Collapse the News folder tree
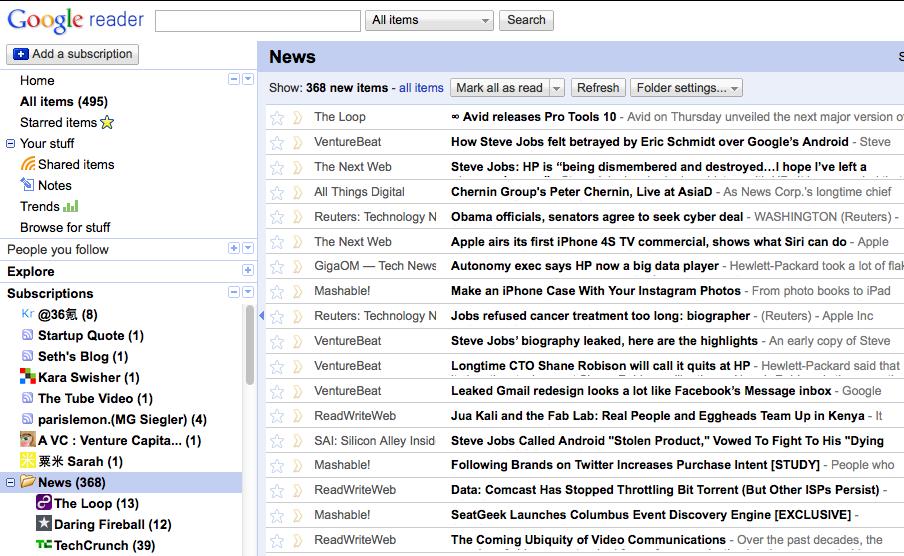 click(x=10, y=482)
